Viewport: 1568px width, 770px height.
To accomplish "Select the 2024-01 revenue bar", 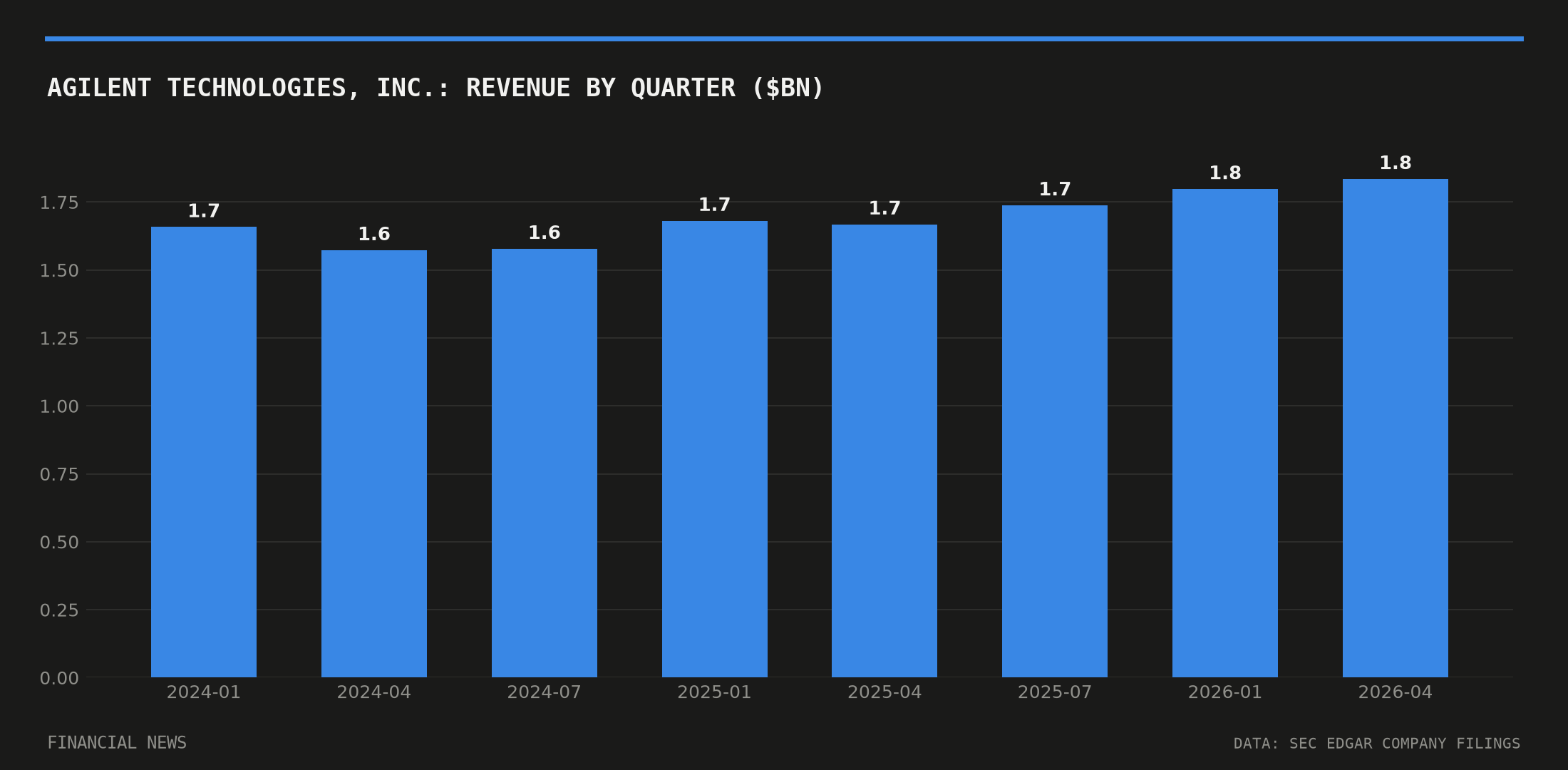I will pyautogui.click(x=204, y=452).
